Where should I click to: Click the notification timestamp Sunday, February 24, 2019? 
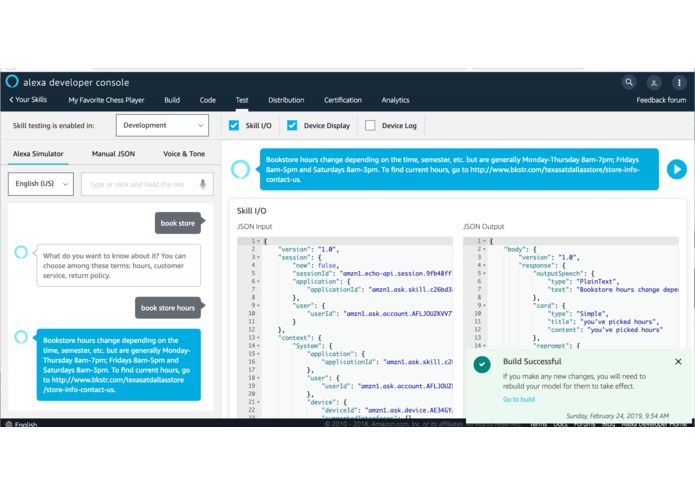coord(617,416)
